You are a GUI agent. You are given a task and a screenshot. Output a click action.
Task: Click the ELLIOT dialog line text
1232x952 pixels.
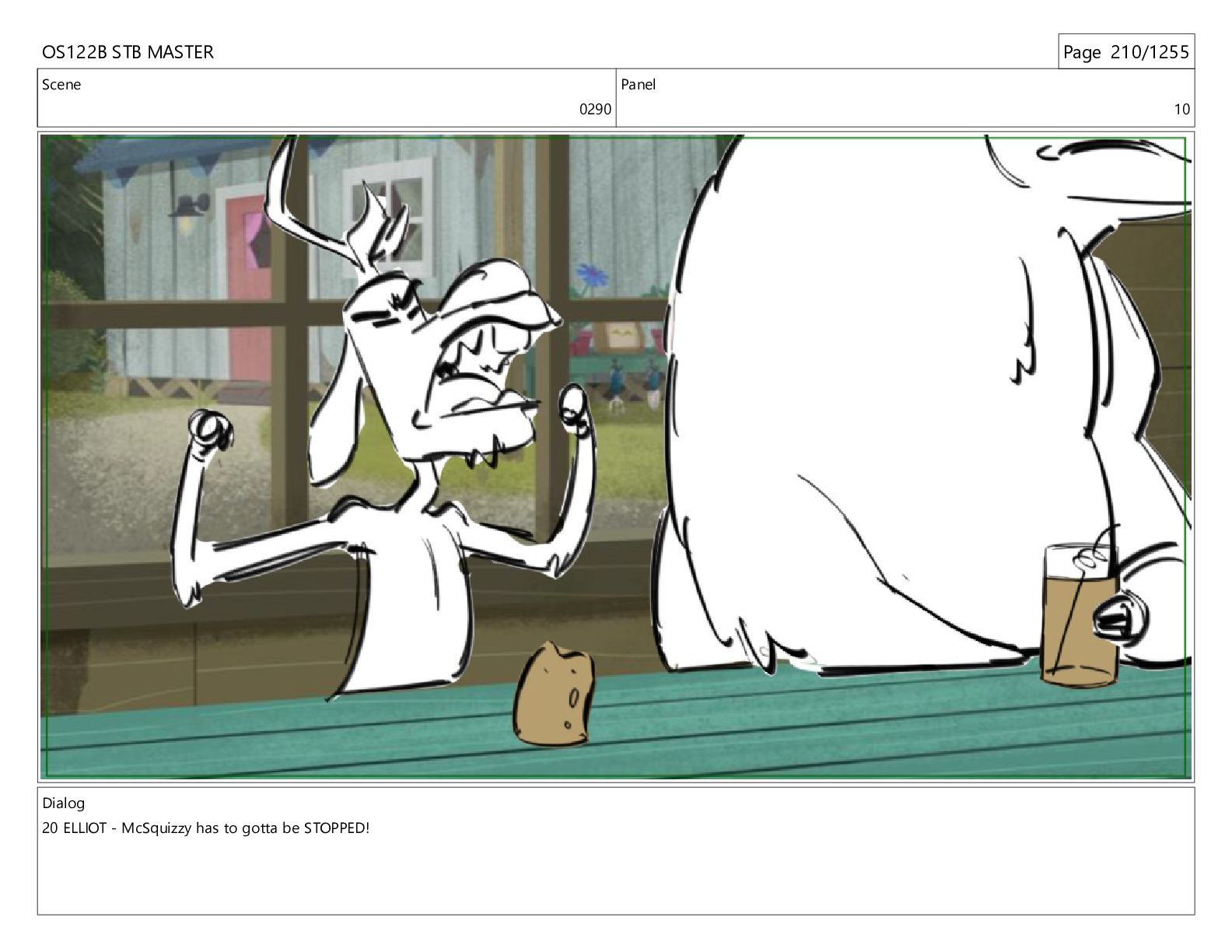(x=206, y=828)
